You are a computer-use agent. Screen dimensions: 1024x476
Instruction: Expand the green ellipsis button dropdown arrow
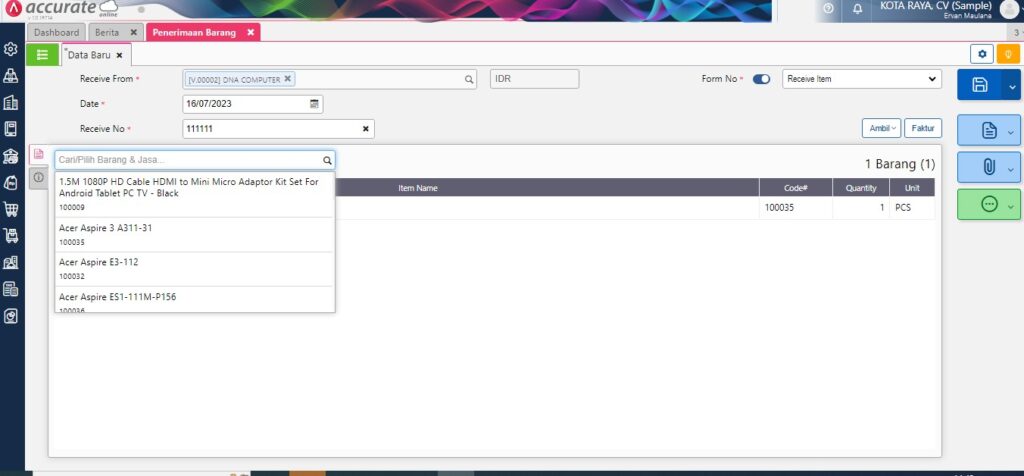(x=1012, y=207)
